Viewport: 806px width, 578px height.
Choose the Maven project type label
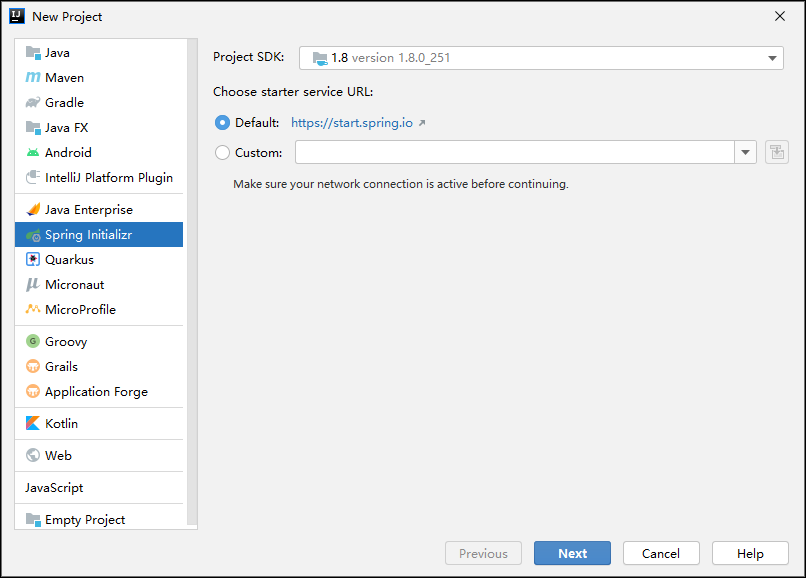(x=64, y=78)
